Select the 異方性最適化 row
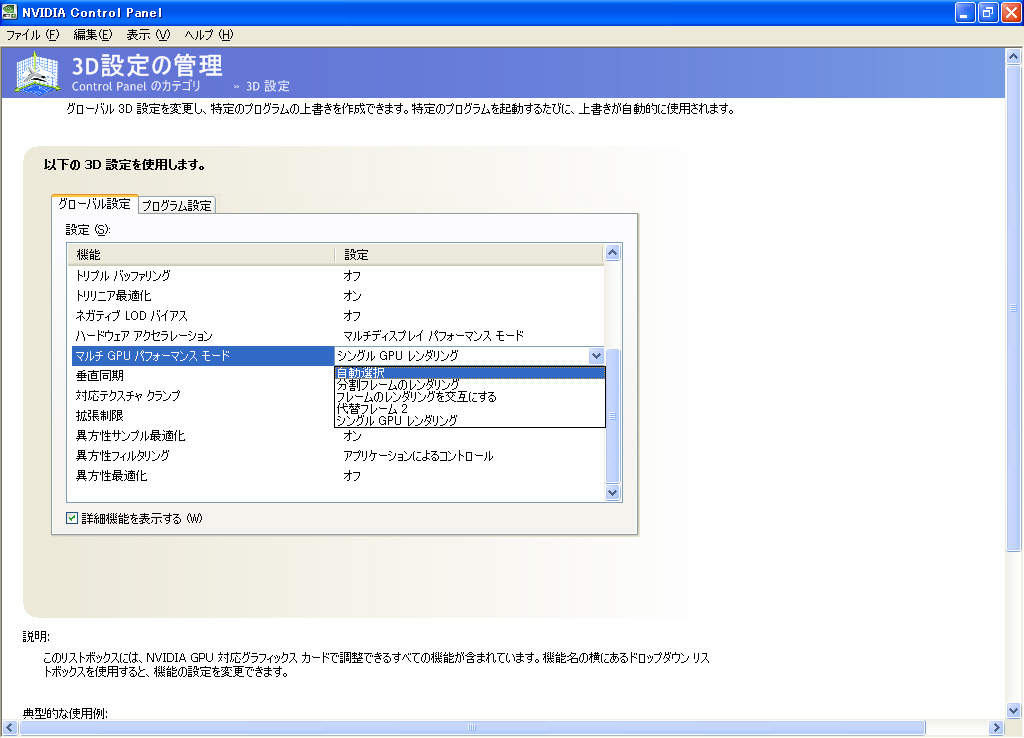The height and width of the screenshot is (738, 1024). point(336,475)
